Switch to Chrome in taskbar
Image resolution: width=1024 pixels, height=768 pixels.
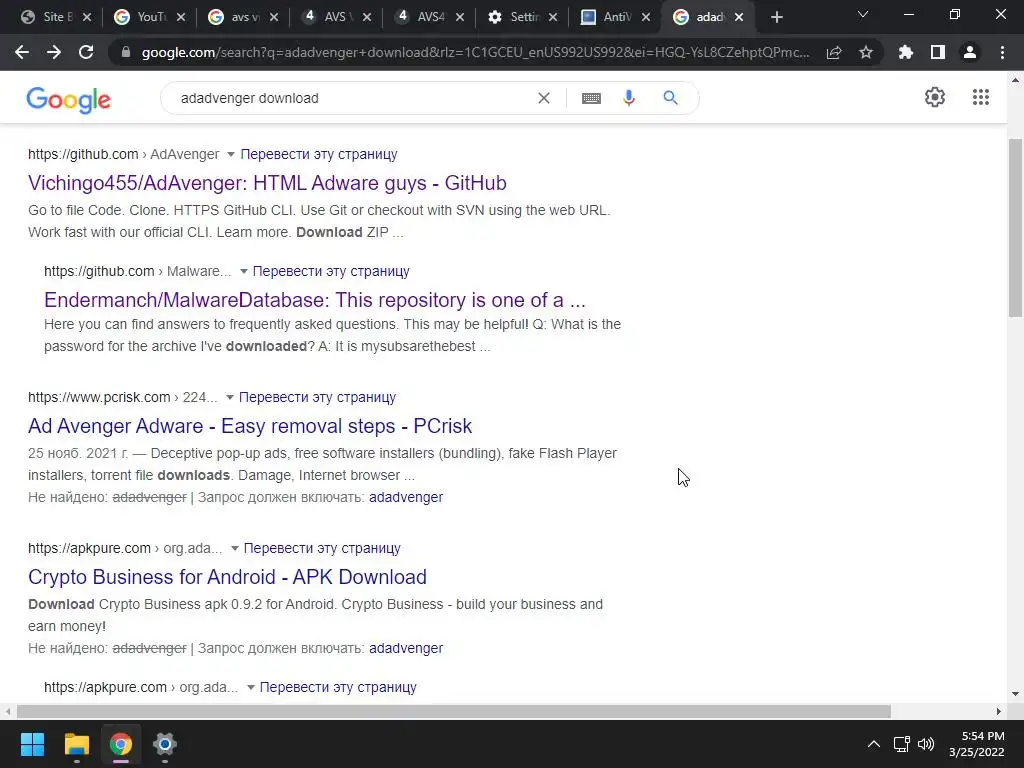[121, 744]
